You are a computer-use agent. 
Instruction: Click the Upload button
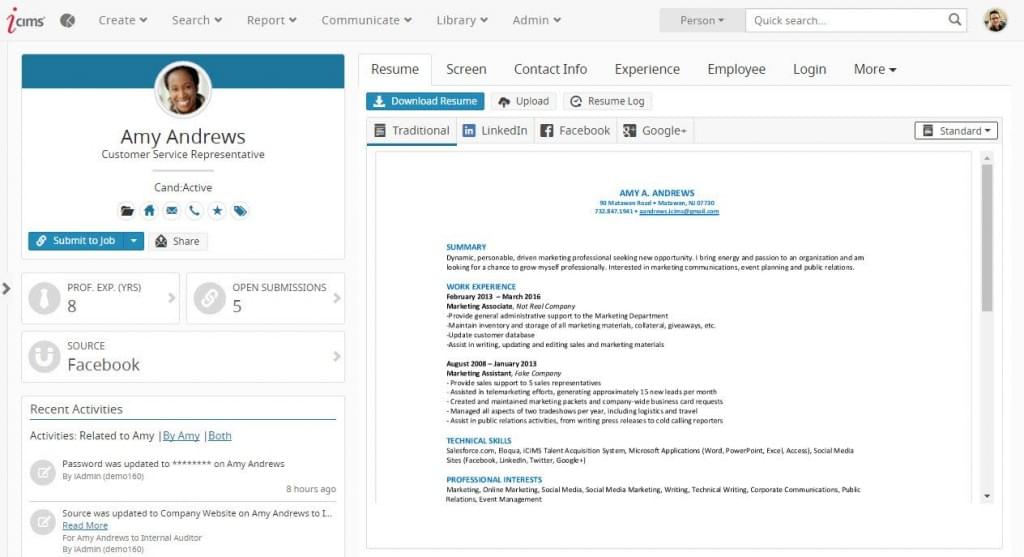coord(523,101)
